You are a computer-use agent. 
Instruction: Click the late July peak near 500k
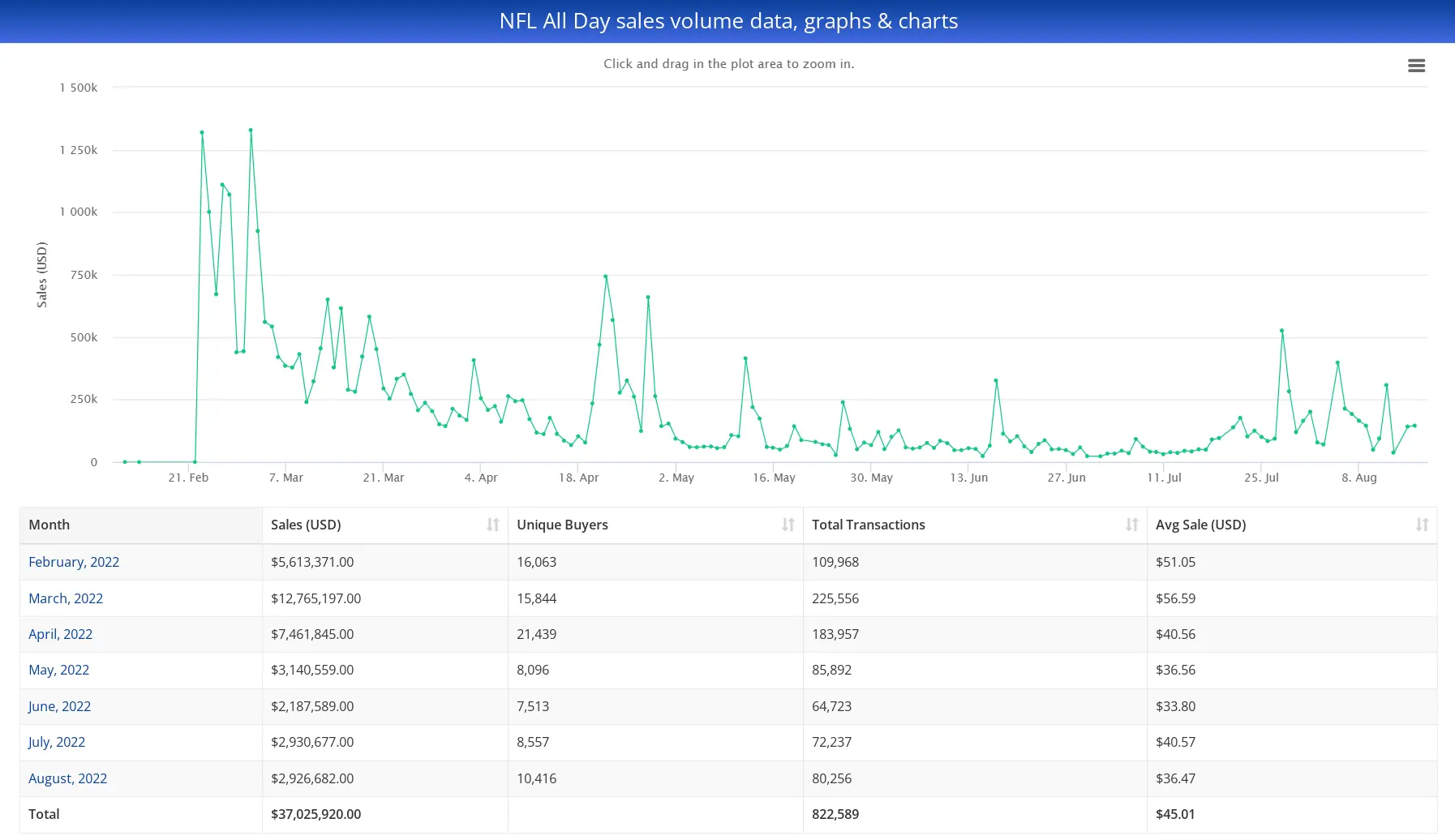[1282, 330]
